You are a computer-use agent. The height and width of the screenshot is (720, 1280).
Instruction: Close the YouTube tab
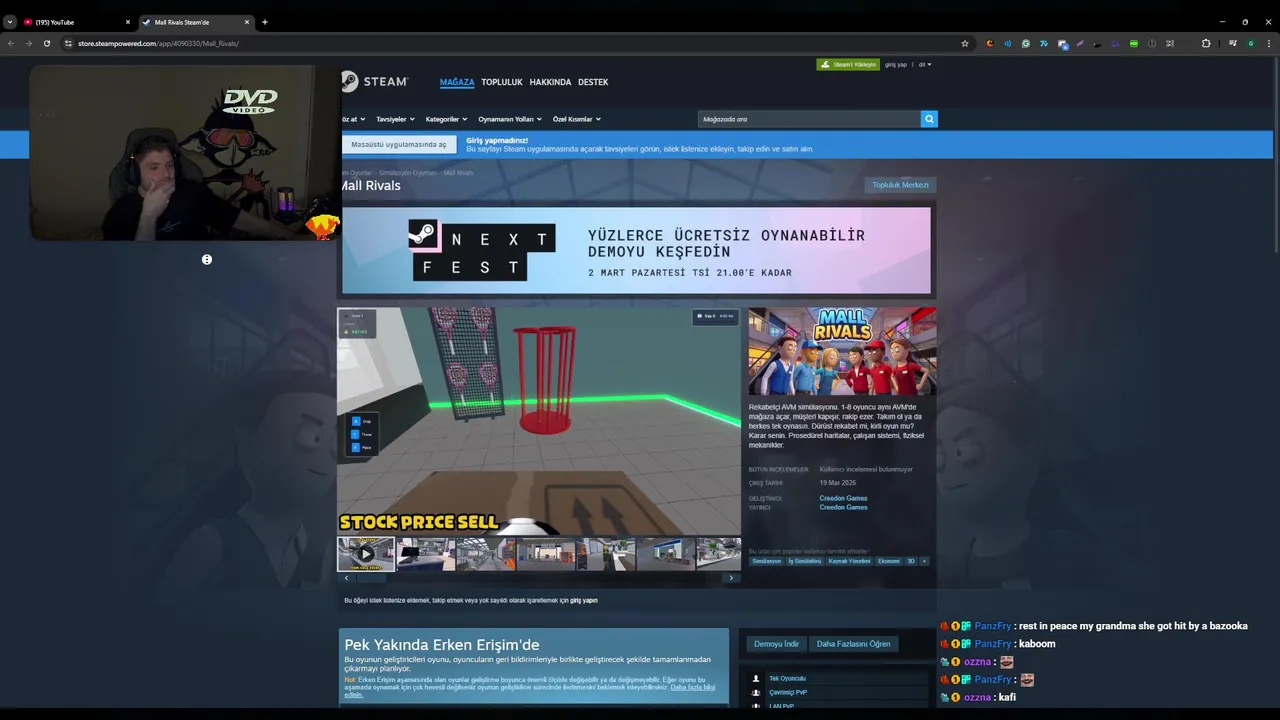127,22
